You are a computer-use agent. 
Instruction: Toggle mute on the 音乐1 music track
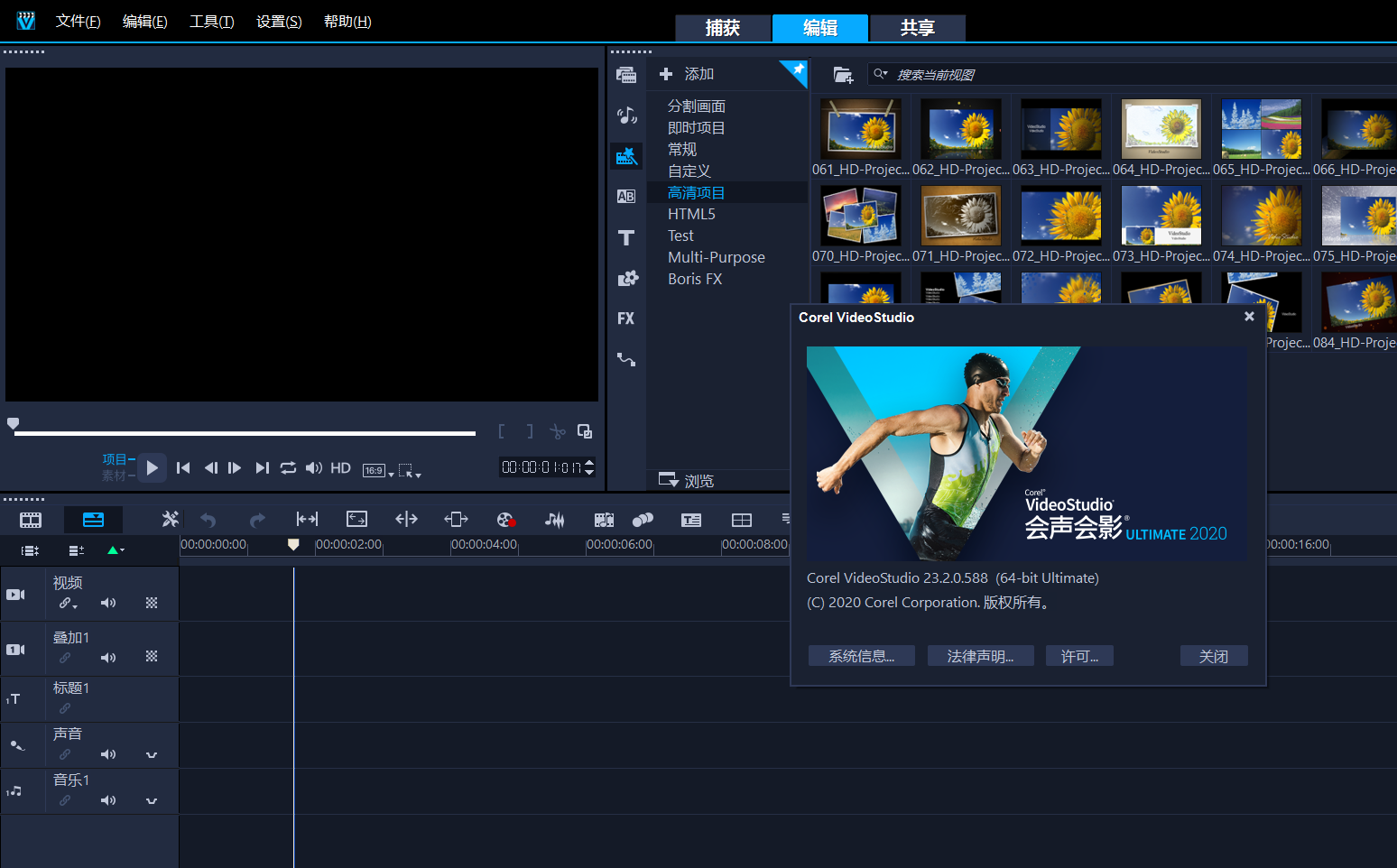108,800
